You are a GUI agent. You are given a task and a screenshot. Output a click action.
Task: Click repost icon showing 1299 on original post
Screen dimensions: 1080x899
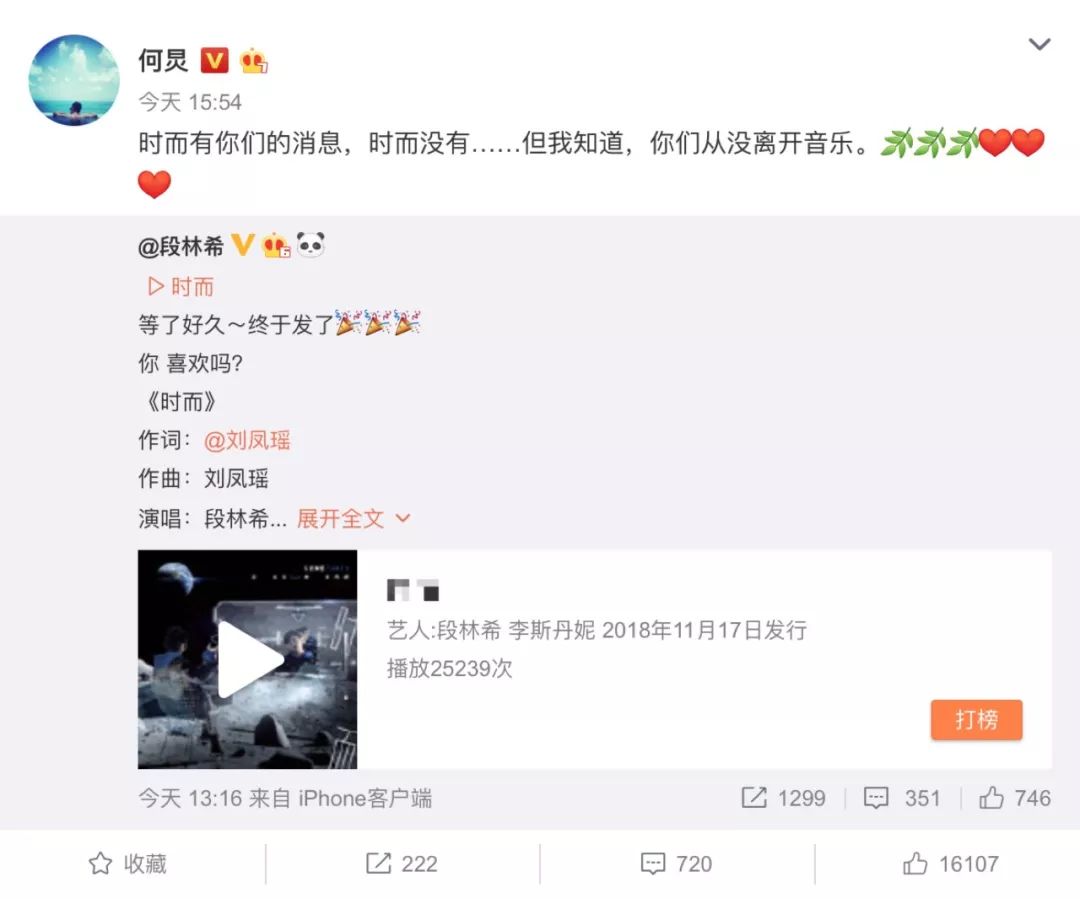click(x=783, y=798)
